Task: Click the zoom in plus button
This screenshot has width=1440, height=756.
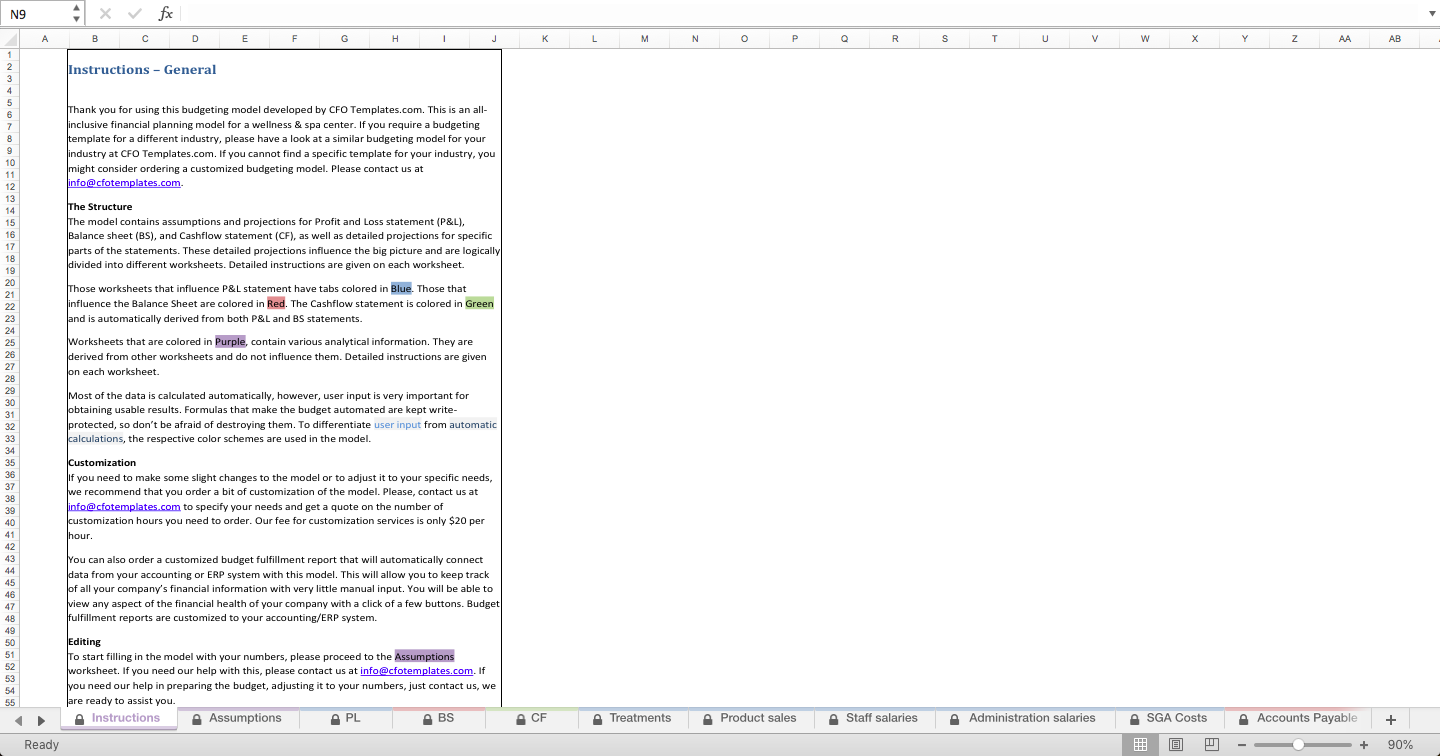Action: 1364,745
